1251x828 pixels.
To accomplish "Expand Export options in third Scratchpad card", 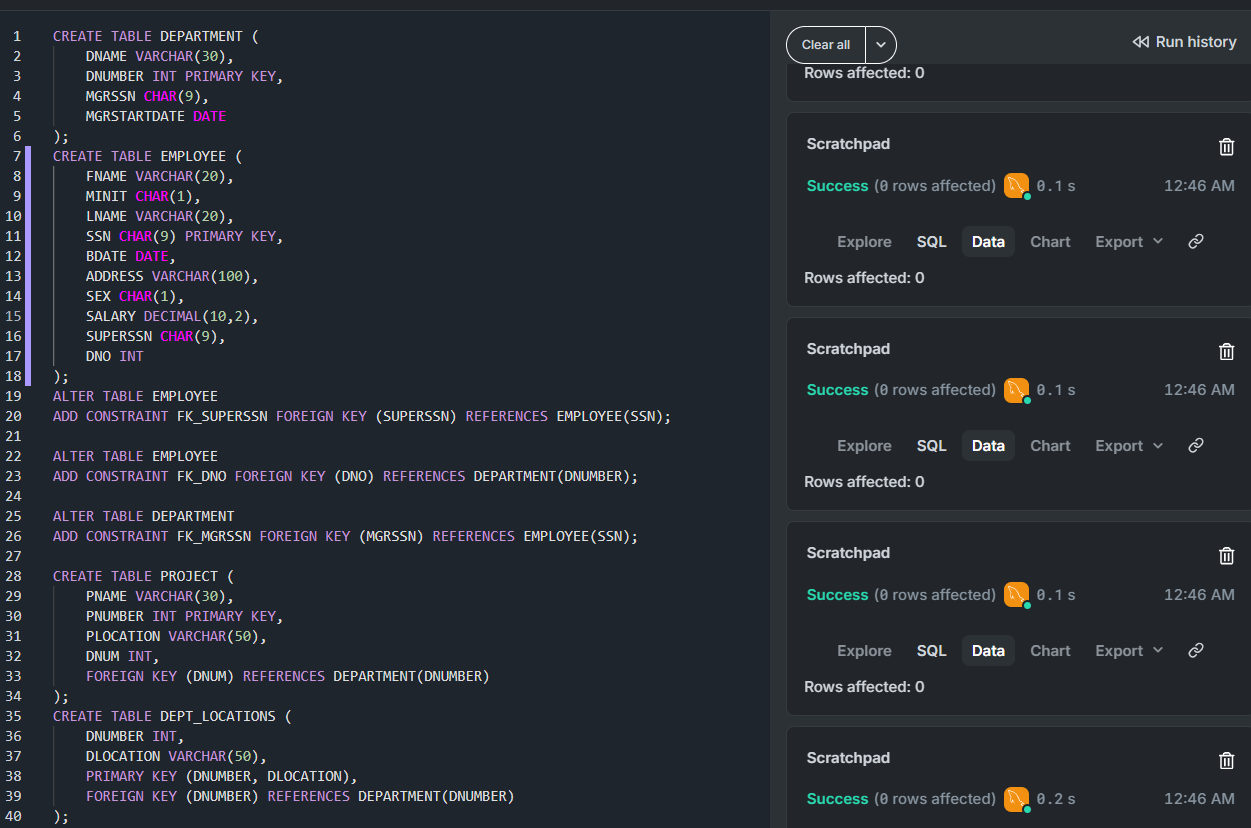I will (1129, 651).
